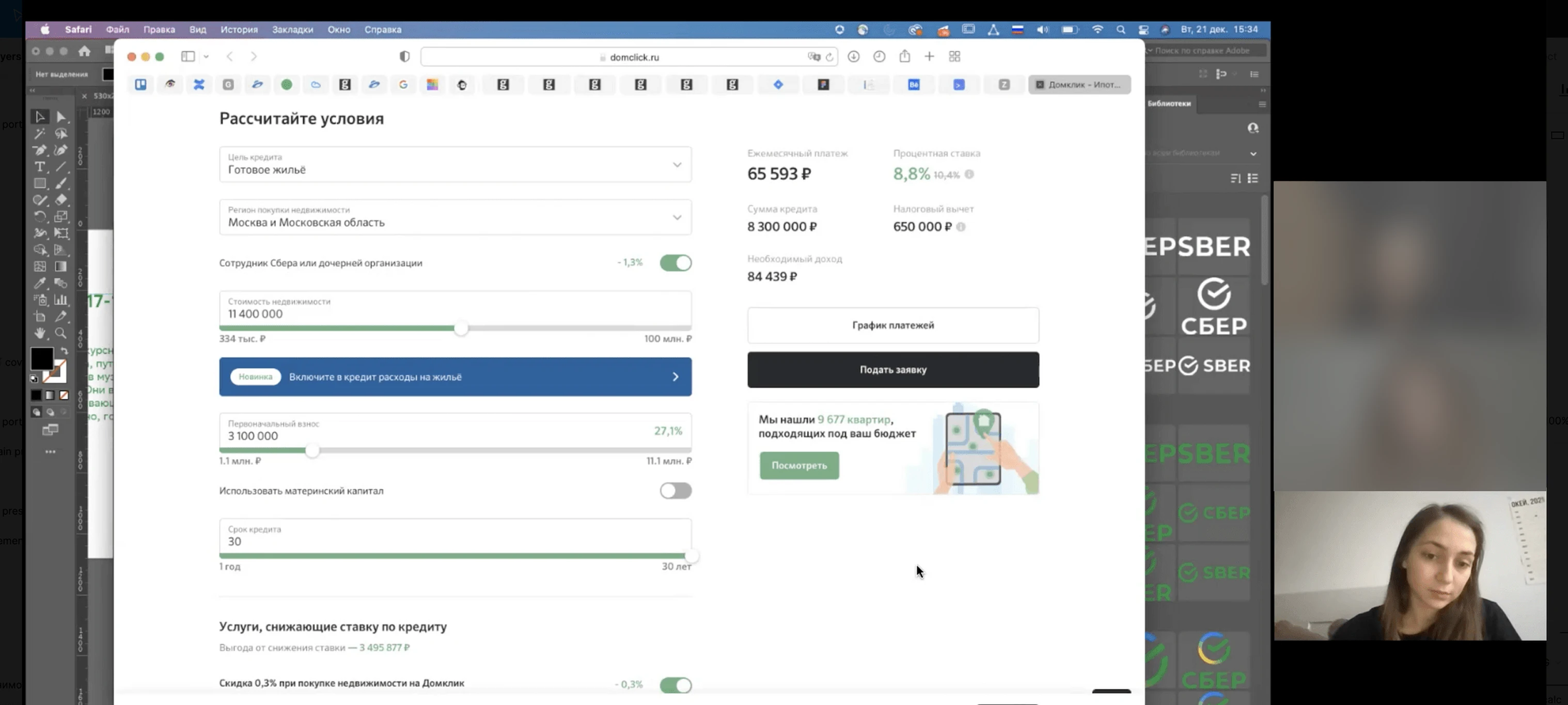Click info icon beside tax deduction
The image size is (1568, 705).
pyautogui.click(x=961, y=226)
